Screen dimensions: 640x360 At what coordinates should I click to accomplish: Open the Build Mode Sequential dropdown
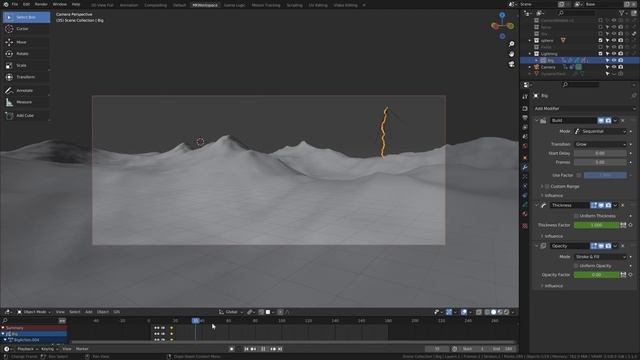point(600,131)
